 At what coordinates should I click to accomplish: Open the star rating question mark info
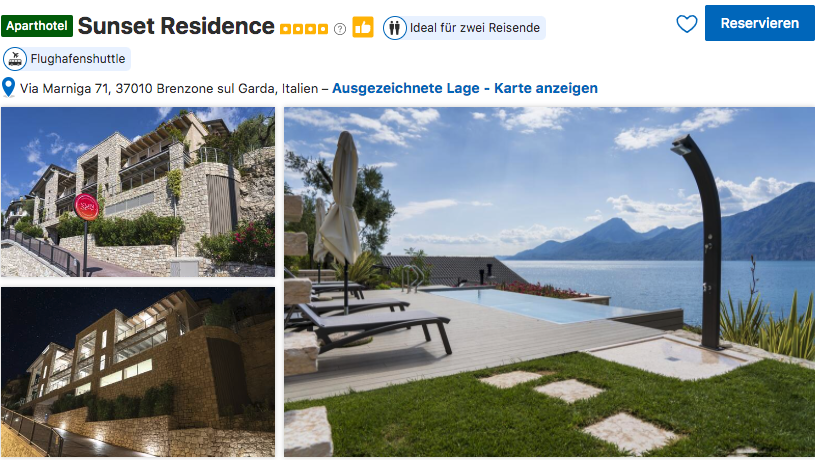(340, 29)
